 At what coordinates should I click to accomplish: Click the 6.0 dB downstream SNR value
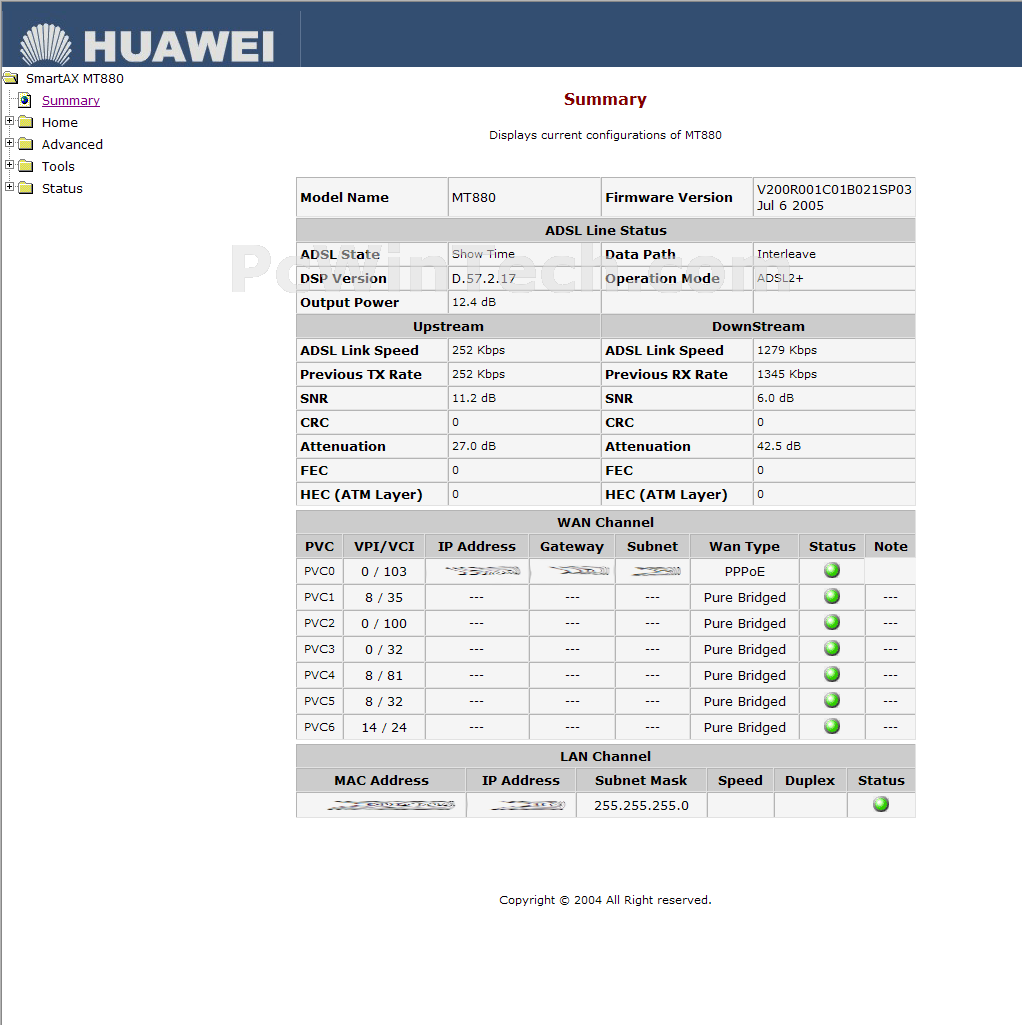point(775,398)
